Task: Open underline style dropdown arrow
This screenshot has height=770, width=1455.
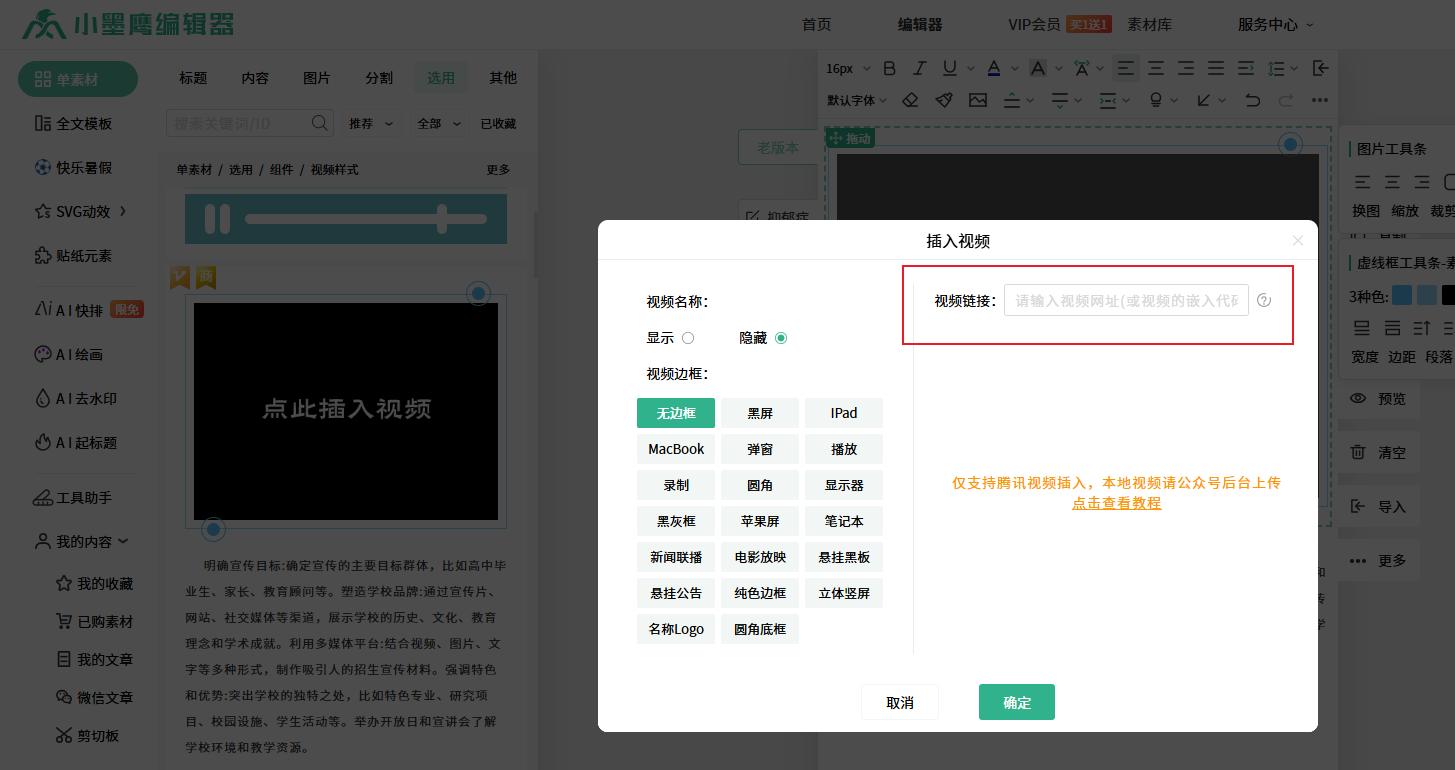Action: point(970,69)
